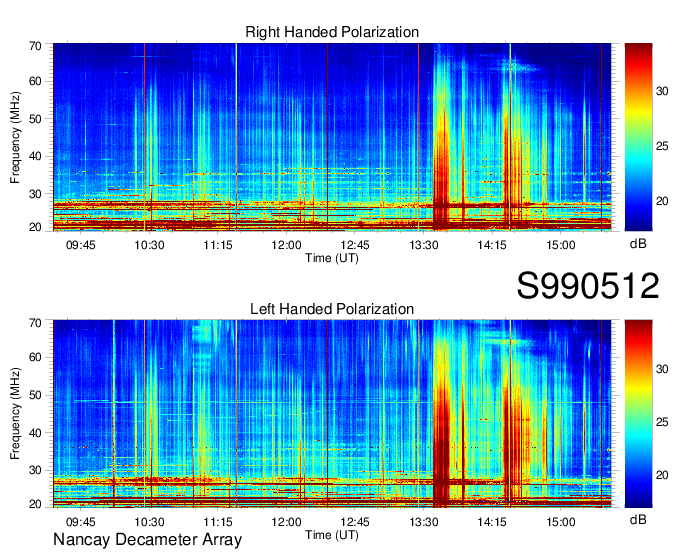Click 10:30 time tick under left-handed plot
680x552 pixels.
[149, 522]
